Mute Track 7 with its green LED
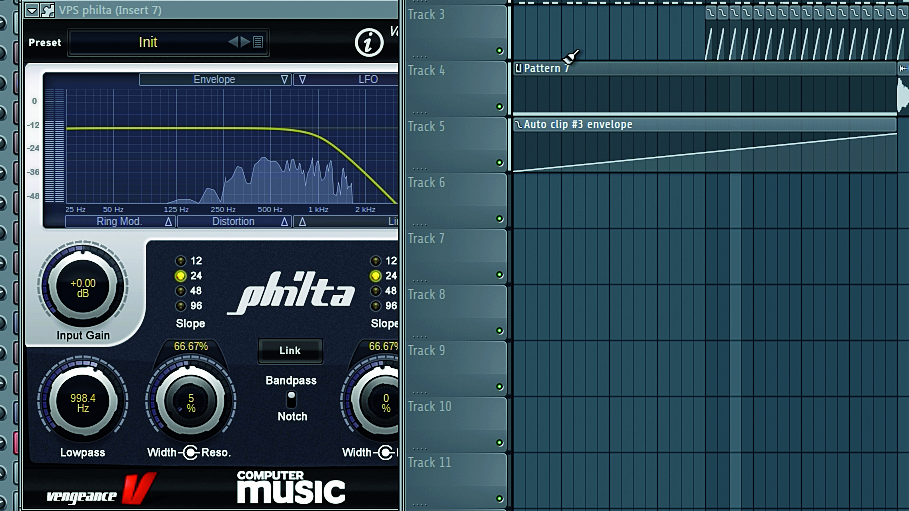Image resolution: width=909 pixels, height=511 pixels. click(x=499, y=275)
